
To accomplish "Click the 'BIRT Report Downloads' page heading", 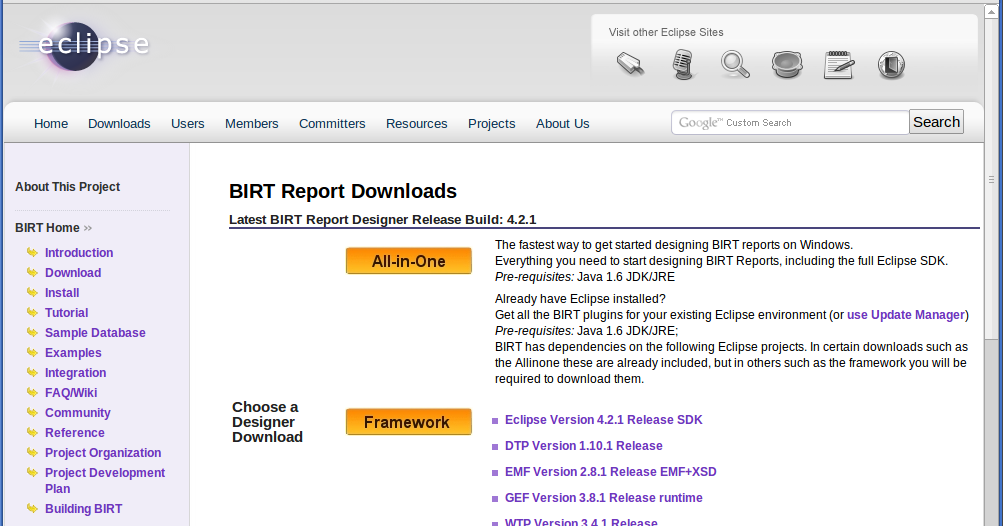I will (x=343, y=191).
